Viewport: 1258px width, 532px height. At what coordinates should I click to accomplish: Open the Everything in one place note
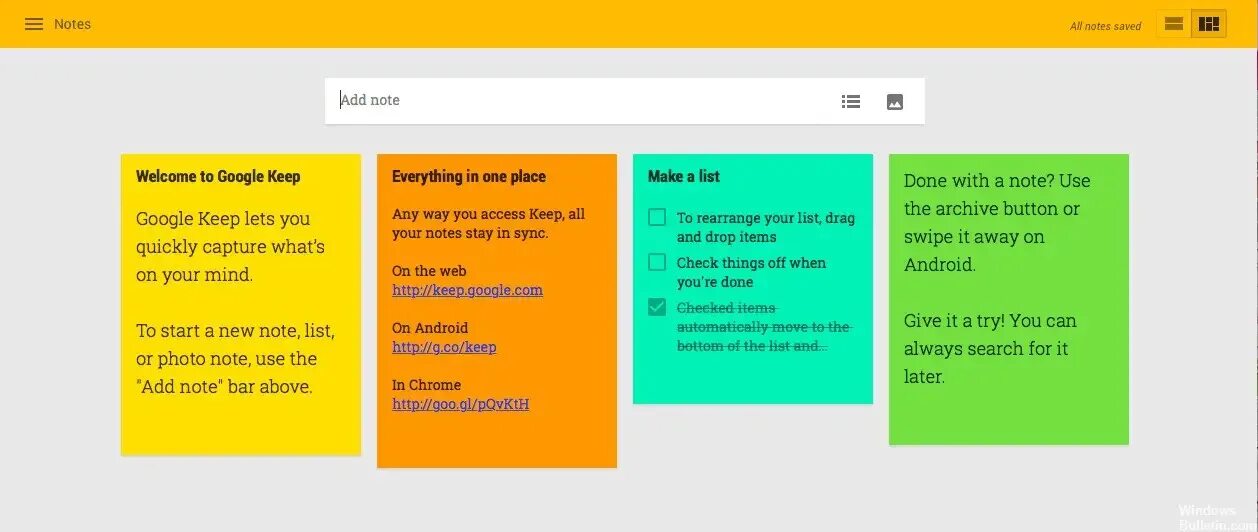click(x=497, y=311)
